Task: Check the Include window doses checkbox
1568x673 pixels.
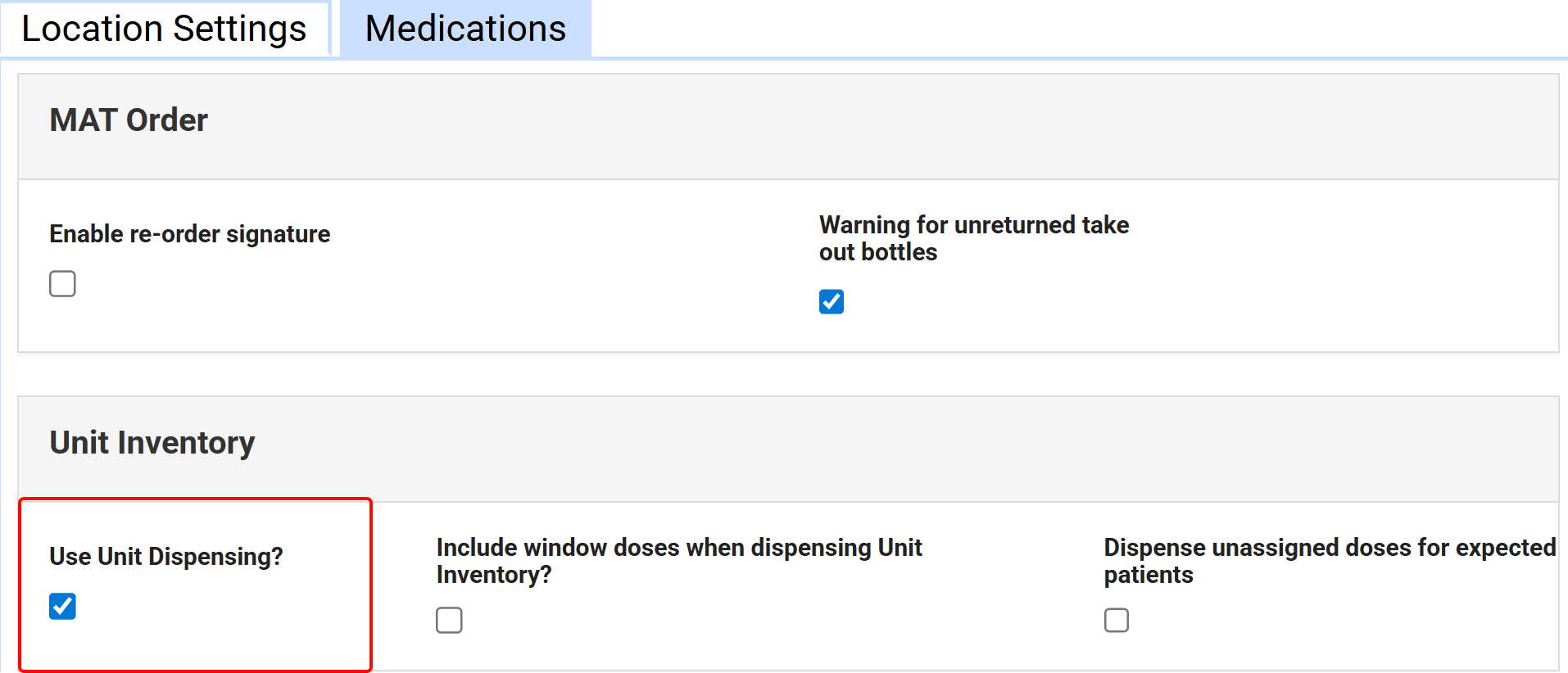Action: tap(449, 621)
